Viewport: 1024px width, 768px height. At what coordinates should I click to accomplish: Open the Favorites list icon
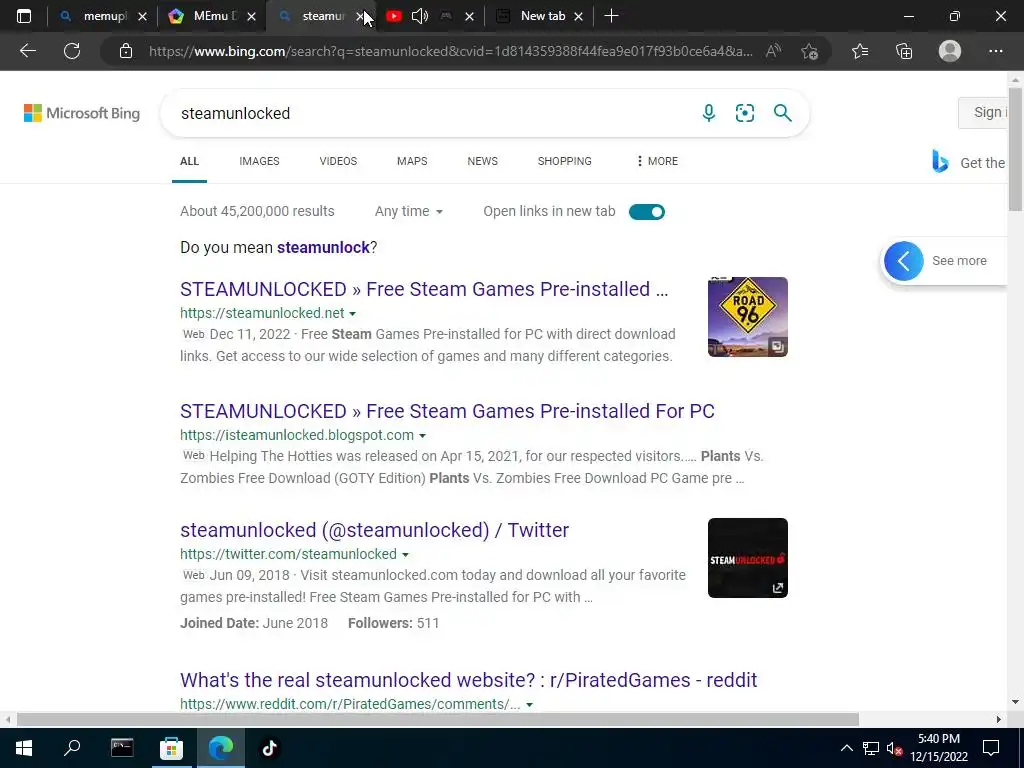coord(860,51)
